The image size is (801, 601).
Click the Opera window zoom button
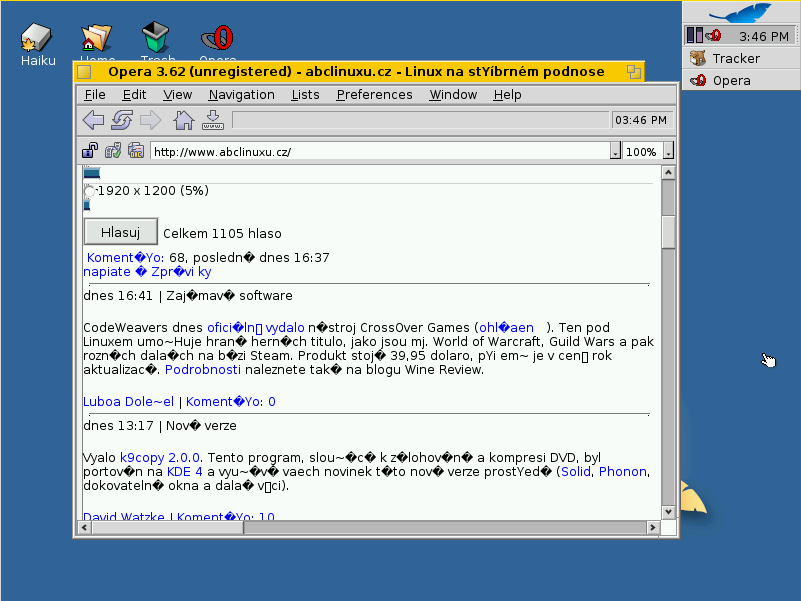point(634,72)
